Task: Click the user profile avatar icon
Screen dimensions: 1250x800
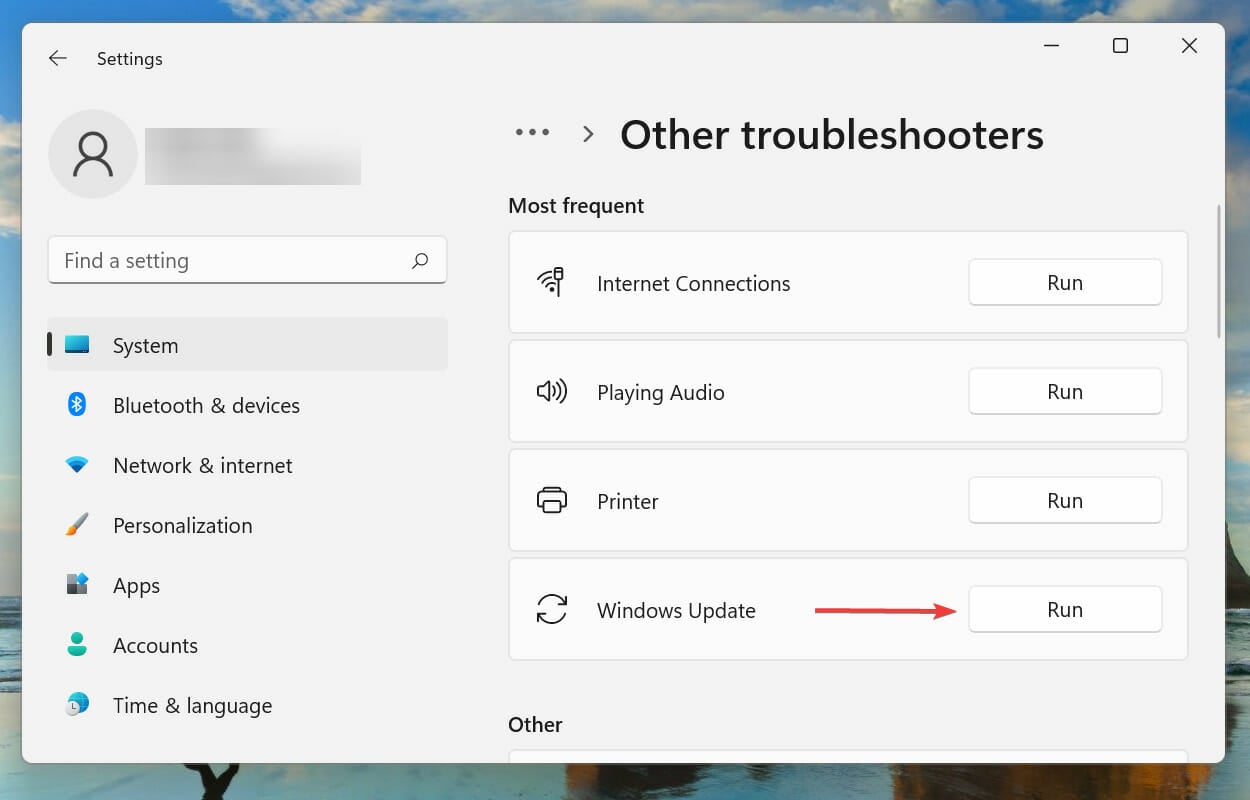Action: [x=93, y=154]
